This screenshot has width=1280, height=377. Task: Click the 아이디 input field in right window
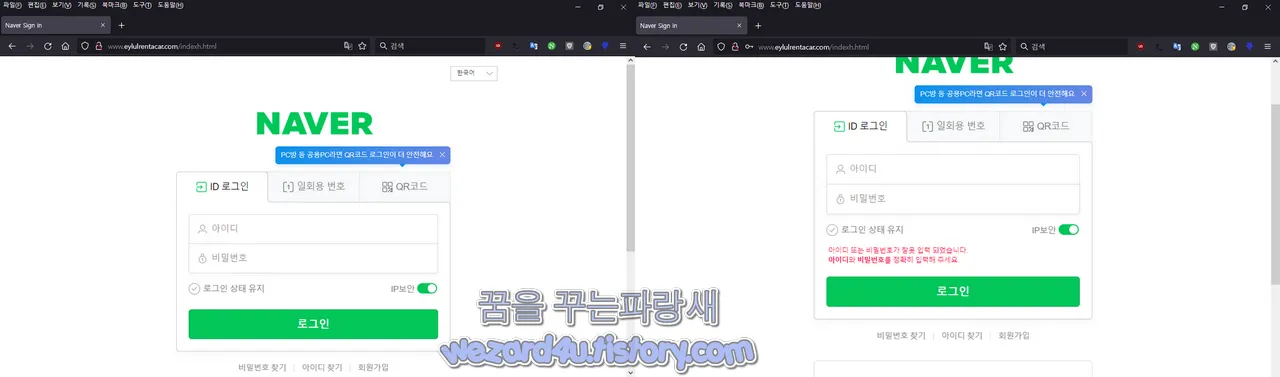pyautogui.click(x=953, y=170)
